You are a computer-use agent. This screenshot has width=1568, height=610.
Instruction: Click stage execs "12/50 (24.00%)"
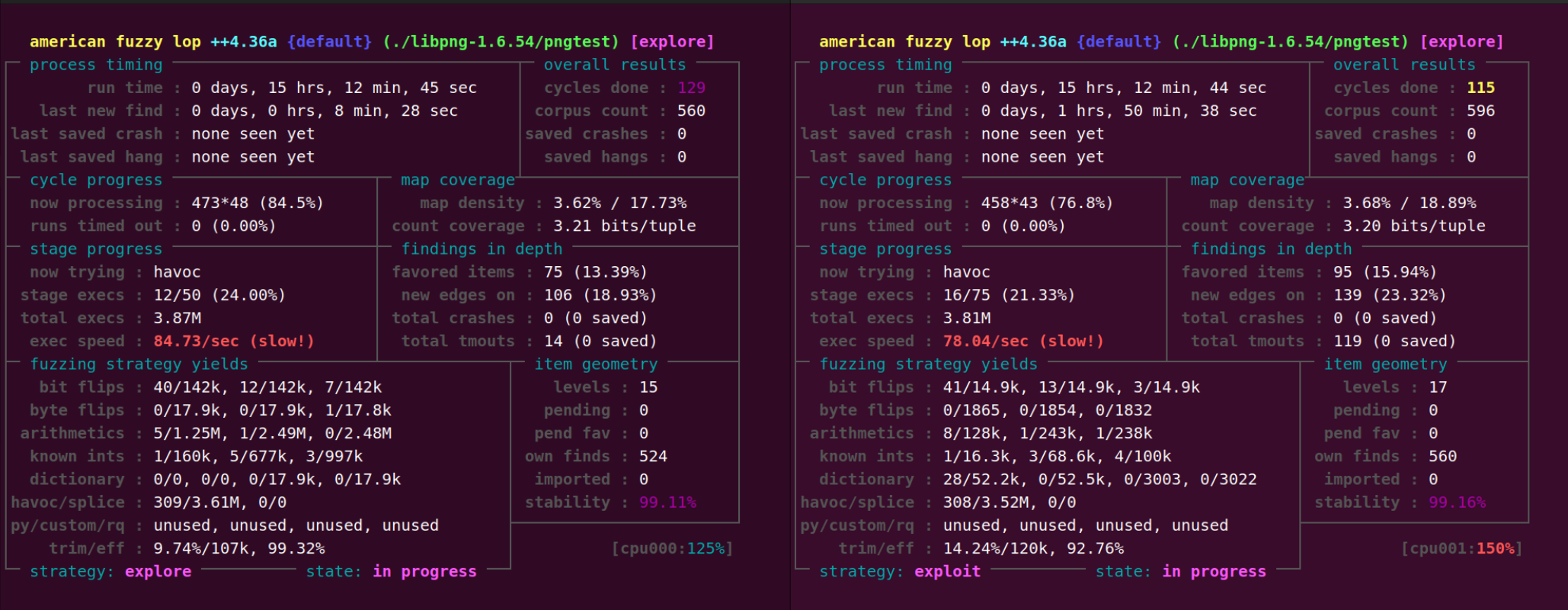coord(219,295)
